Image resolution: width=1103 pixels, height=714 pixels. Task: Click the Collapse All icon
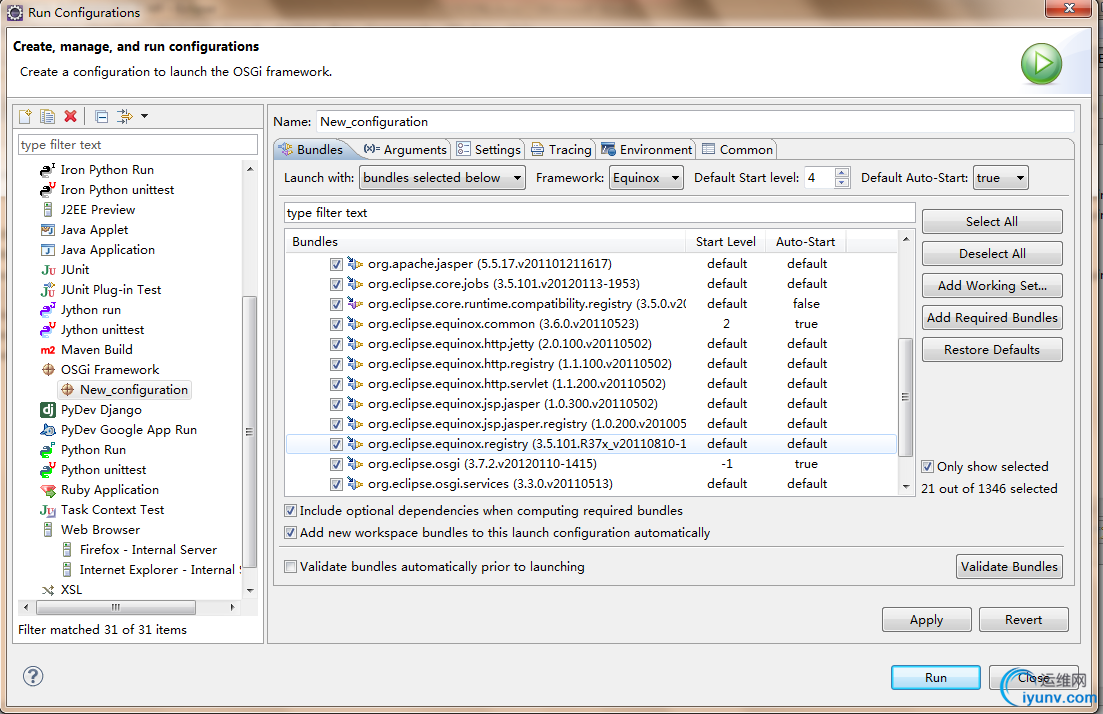[102, 117]
